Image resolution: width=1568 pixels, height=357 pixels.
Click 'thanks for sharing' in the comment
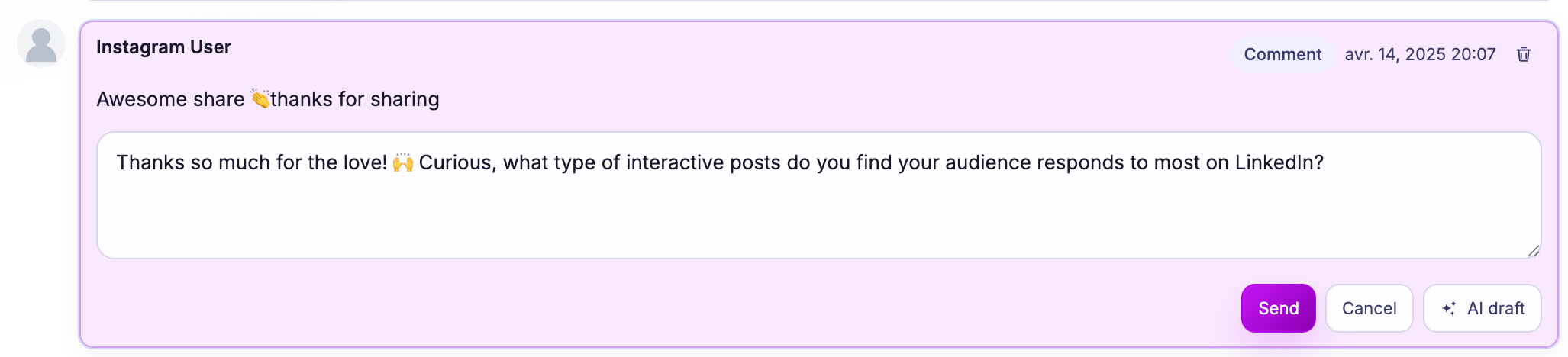pyautogui.click(x=355, y=99)
